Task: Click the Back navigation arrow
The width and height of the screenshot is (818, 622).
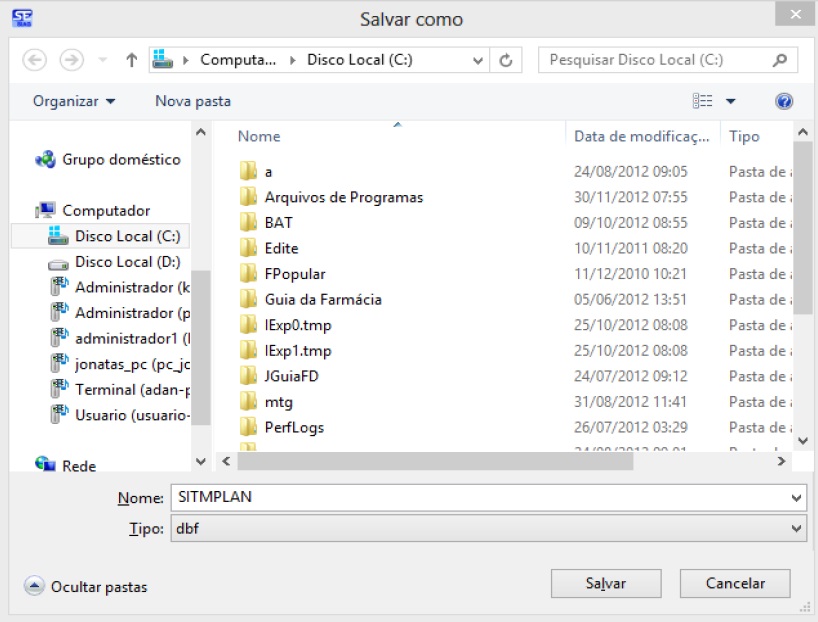Action: pyautogui.click(x=34, y=60)
